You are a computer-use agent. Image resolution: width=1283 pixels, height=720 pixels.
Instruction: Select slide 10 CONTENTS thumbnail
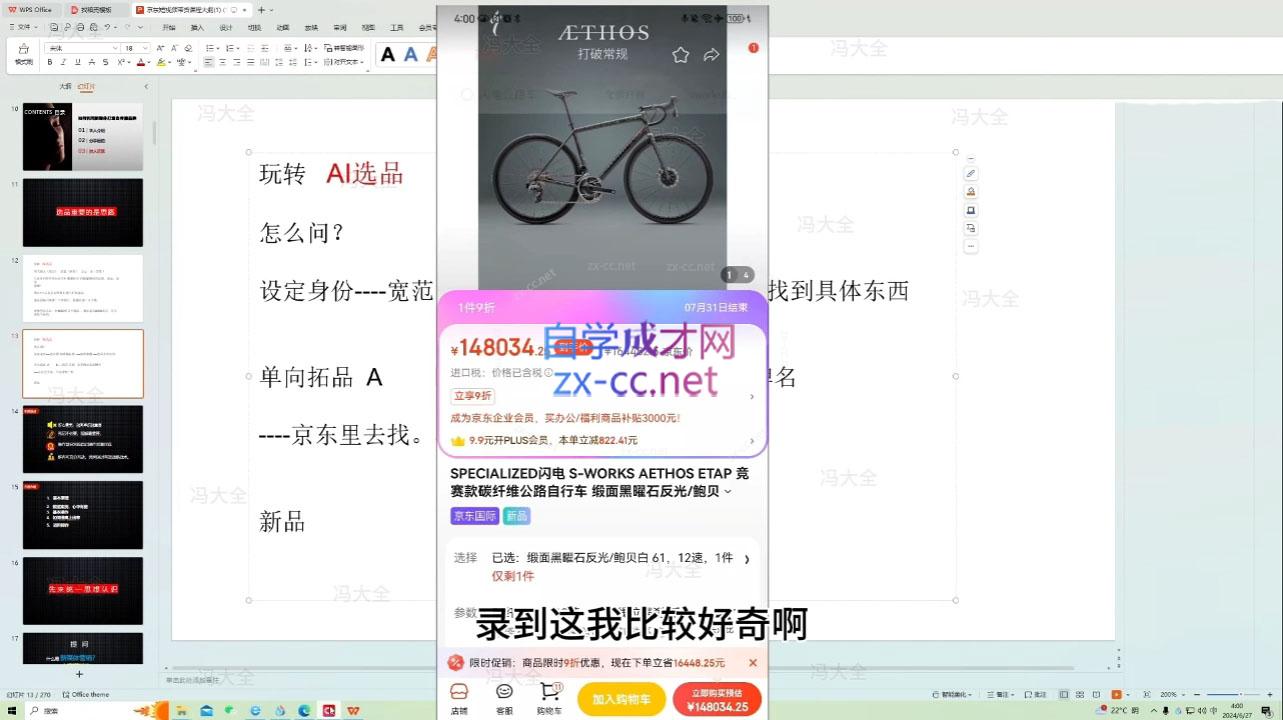click(x=83, y=136)
